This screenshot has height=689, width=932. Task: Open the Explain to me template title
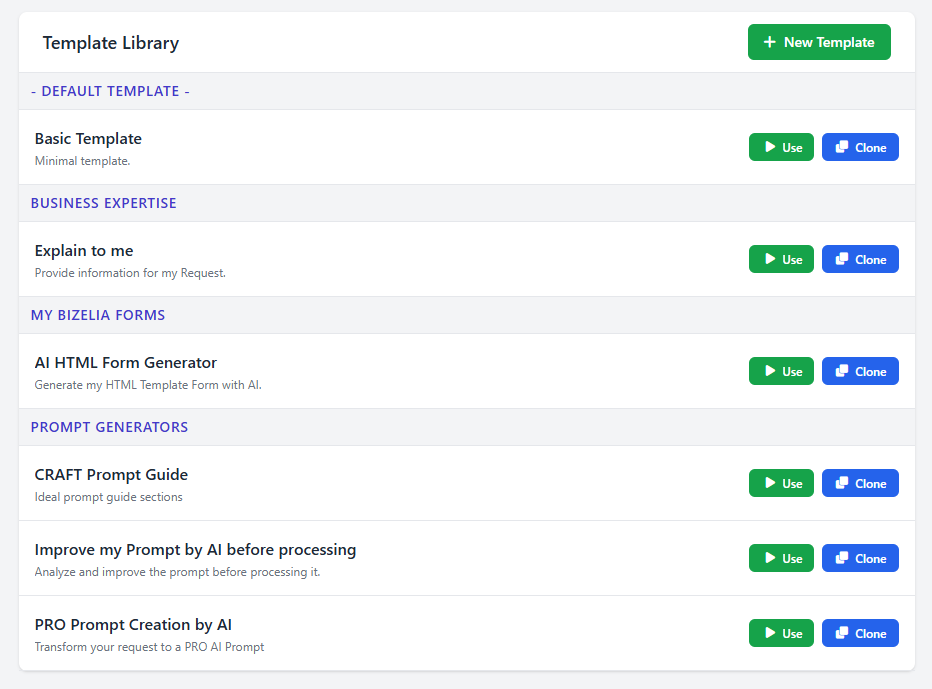point(84,251)
